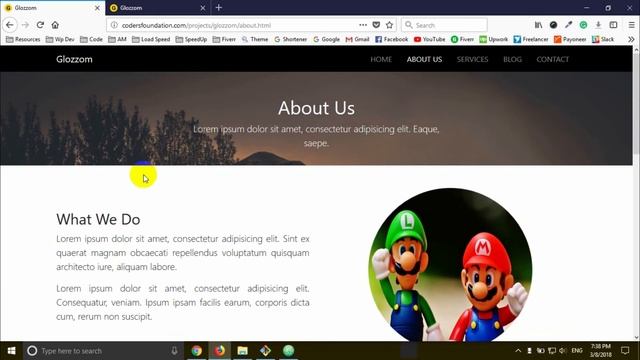Open CONTACT in site navbar
The width and height of the screenshot is (640, 360).
pyautogui.click(x=552, y=59)
